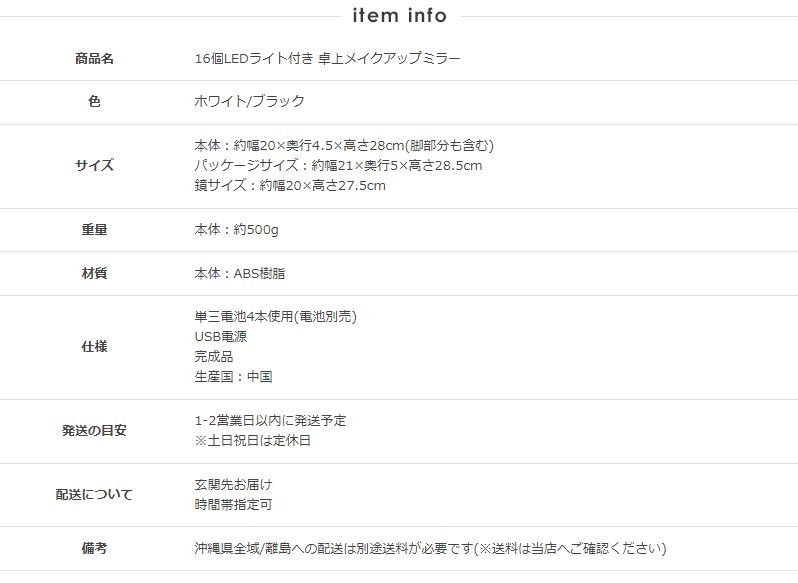The width and height of the screenshot is (798, 583).
Task: Click the USB電源 specification line
Action: [x=221, y=337]
